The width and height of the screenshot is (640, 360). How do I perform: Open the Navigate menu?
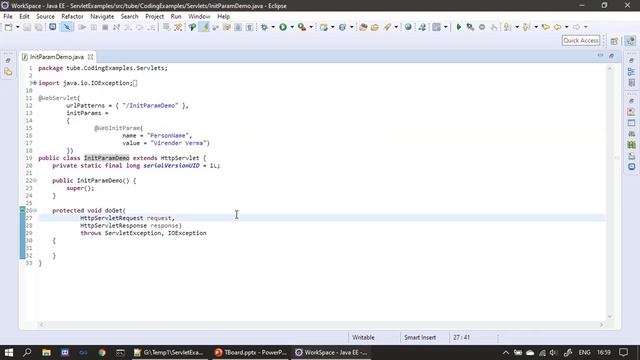tap(102, 16)
